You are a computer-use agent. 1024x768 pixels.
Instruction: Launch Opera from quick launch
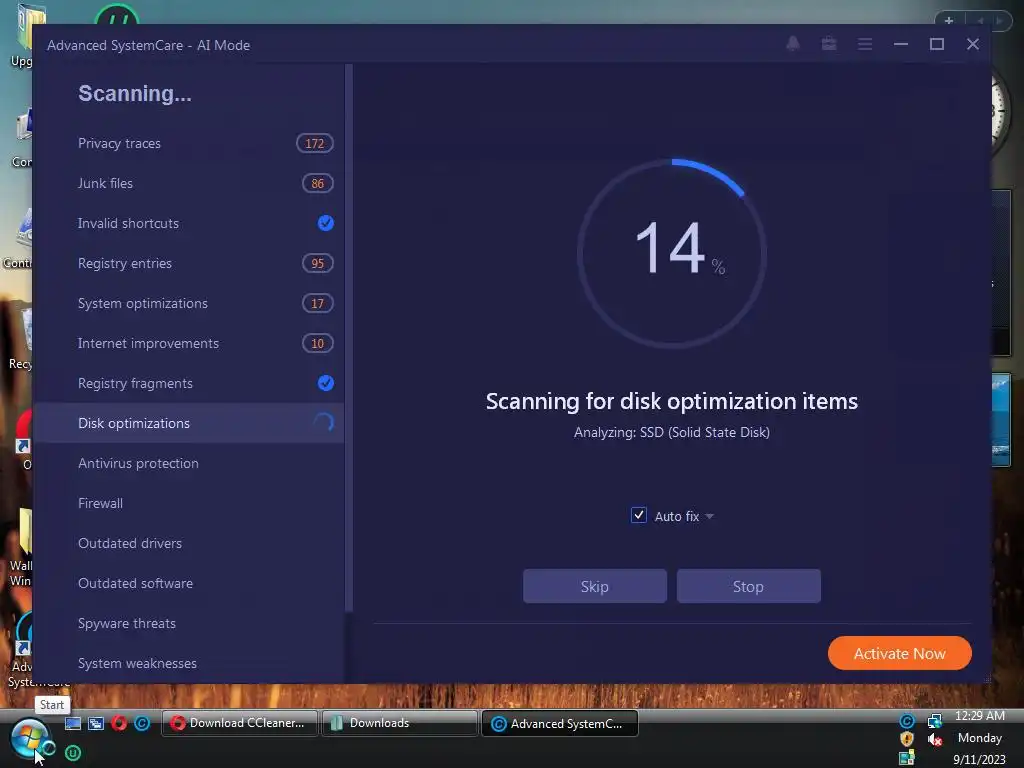(119, 724)
